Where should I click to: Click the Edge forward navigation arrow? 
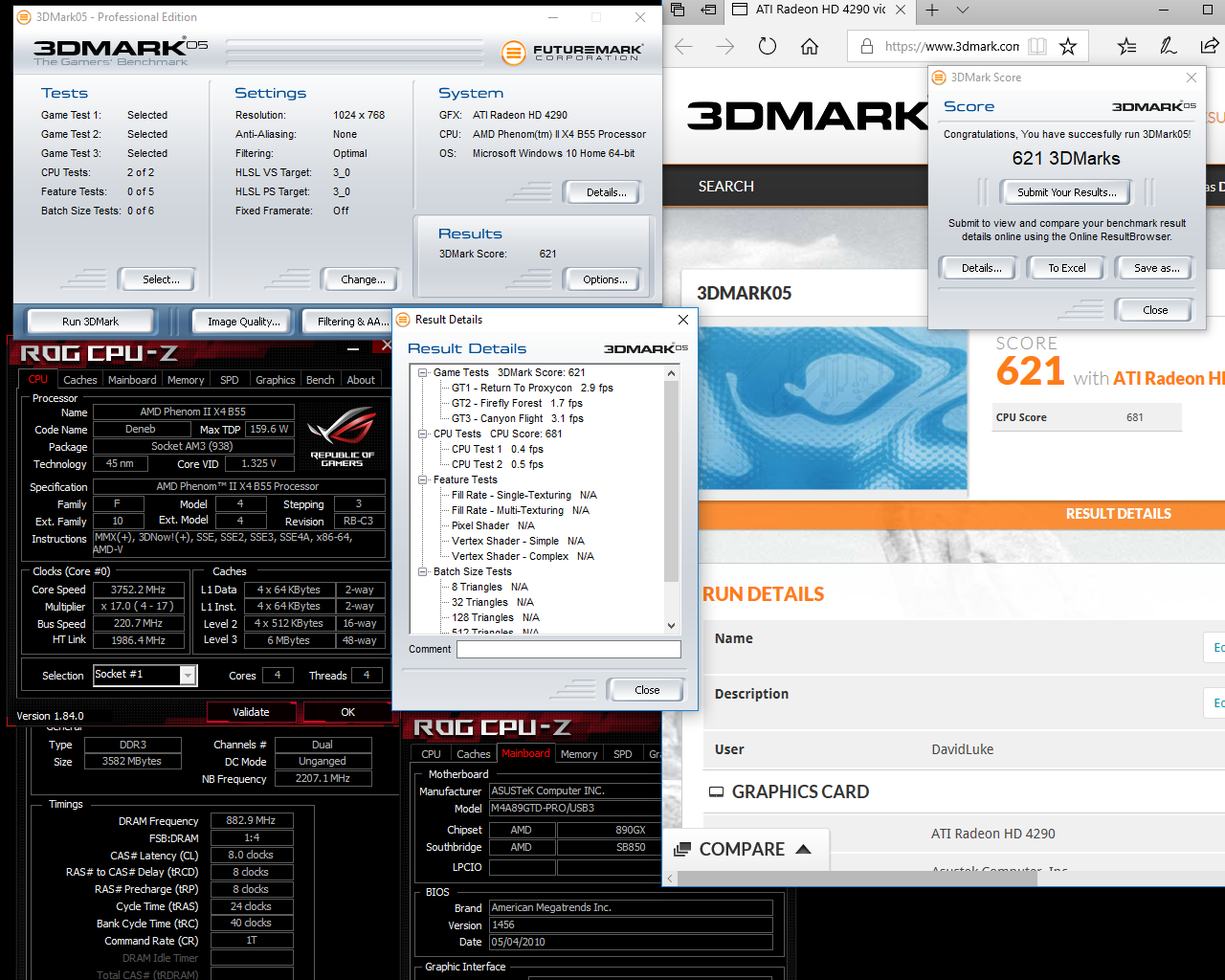pyautogui.click(x=725, y=46)
